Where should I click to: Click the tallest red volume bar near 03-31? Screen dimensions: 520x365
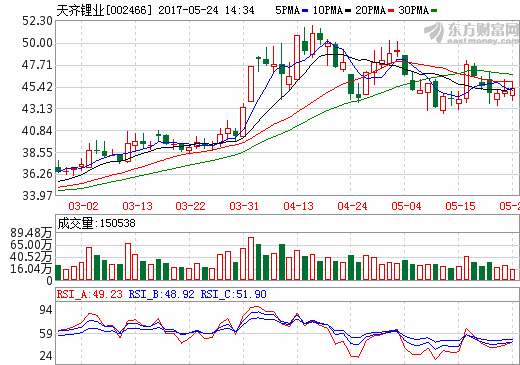coord(251,259)
